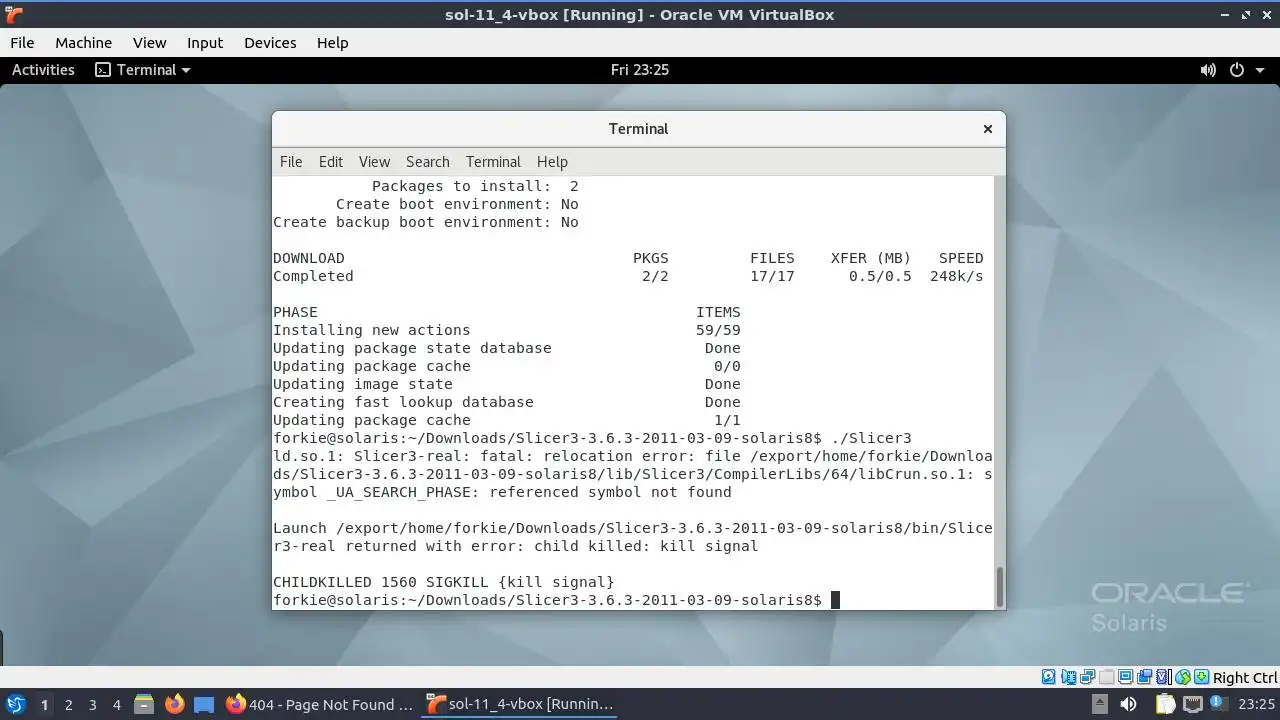This screenshot has height=720, width=1280.
Task: Open VirtualBox Devices menu
Action: (270, 43)
